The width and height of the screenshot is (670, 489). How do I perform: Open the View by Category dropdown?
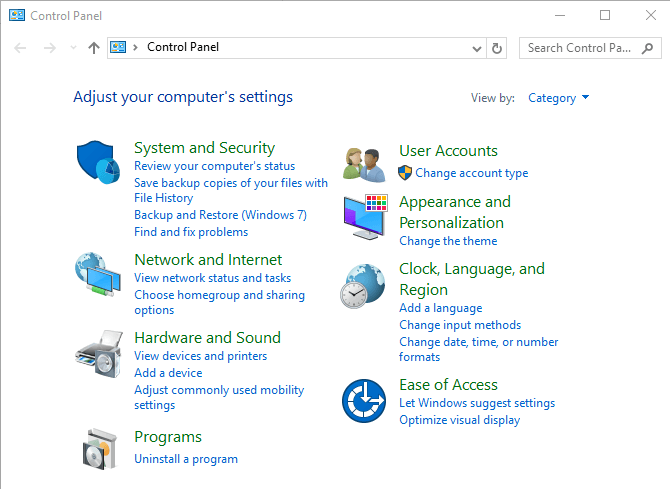coord(559,98)
